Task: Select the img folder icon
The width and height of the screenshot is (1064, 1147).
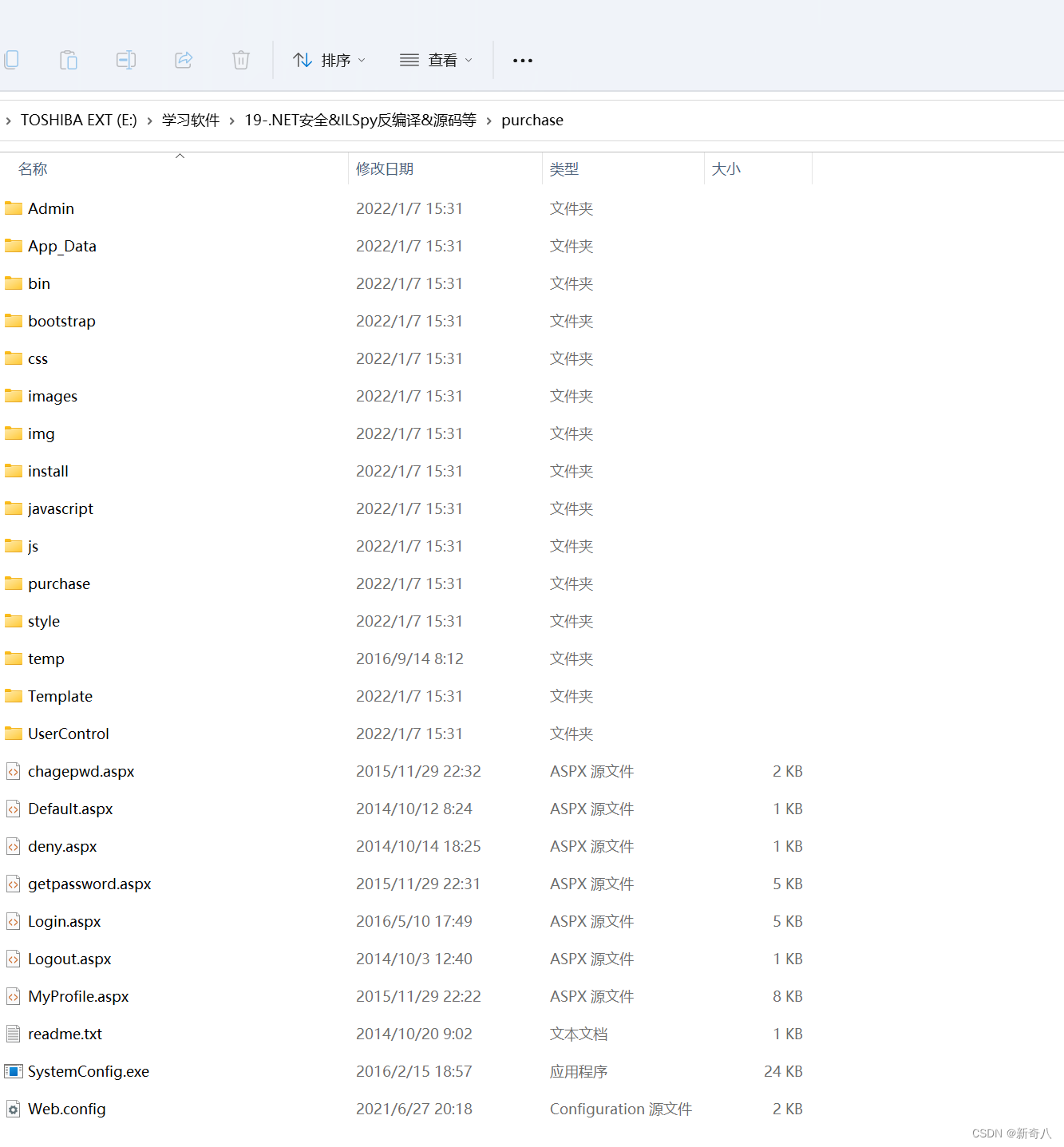Action: click(14, 433)
